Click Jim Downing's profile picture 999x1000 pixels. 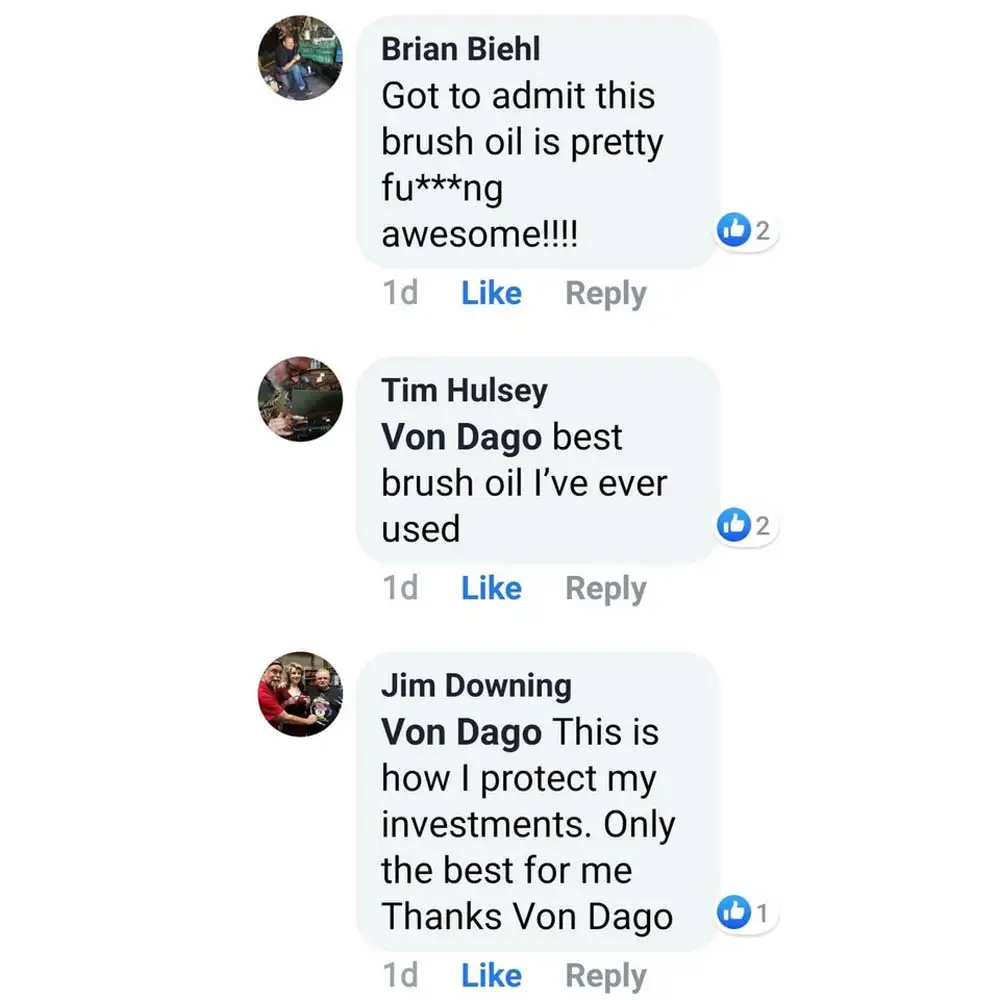300,694
